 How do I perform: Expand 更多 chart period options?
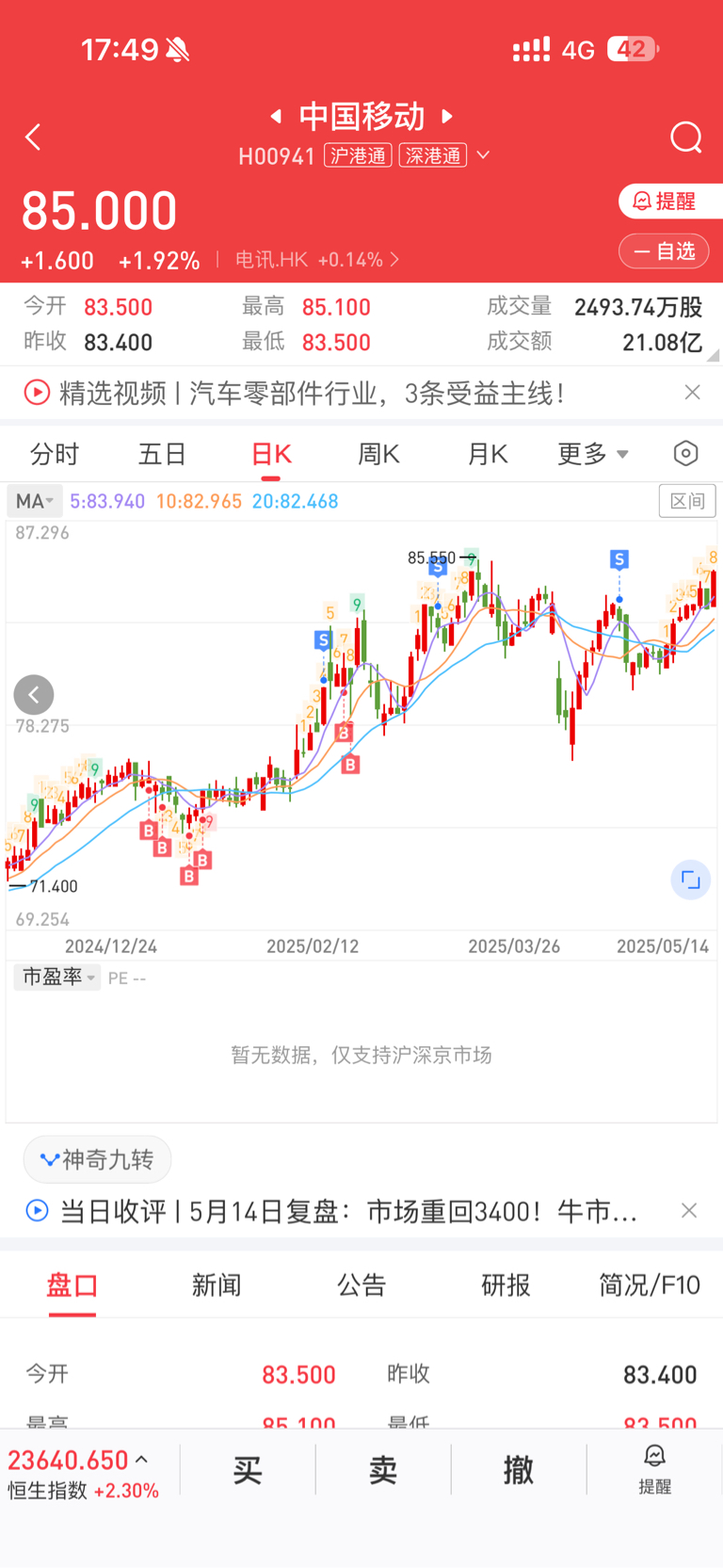(592, 454)
